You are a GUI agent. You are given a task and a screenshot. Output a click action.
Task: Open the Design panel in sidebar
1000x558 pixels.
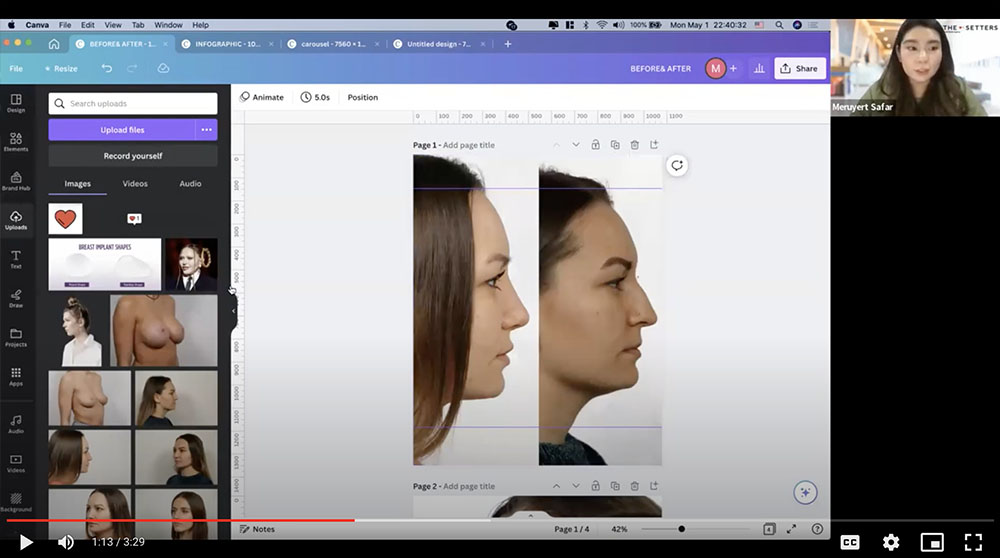pyautogui.click(x=16, y=103)
